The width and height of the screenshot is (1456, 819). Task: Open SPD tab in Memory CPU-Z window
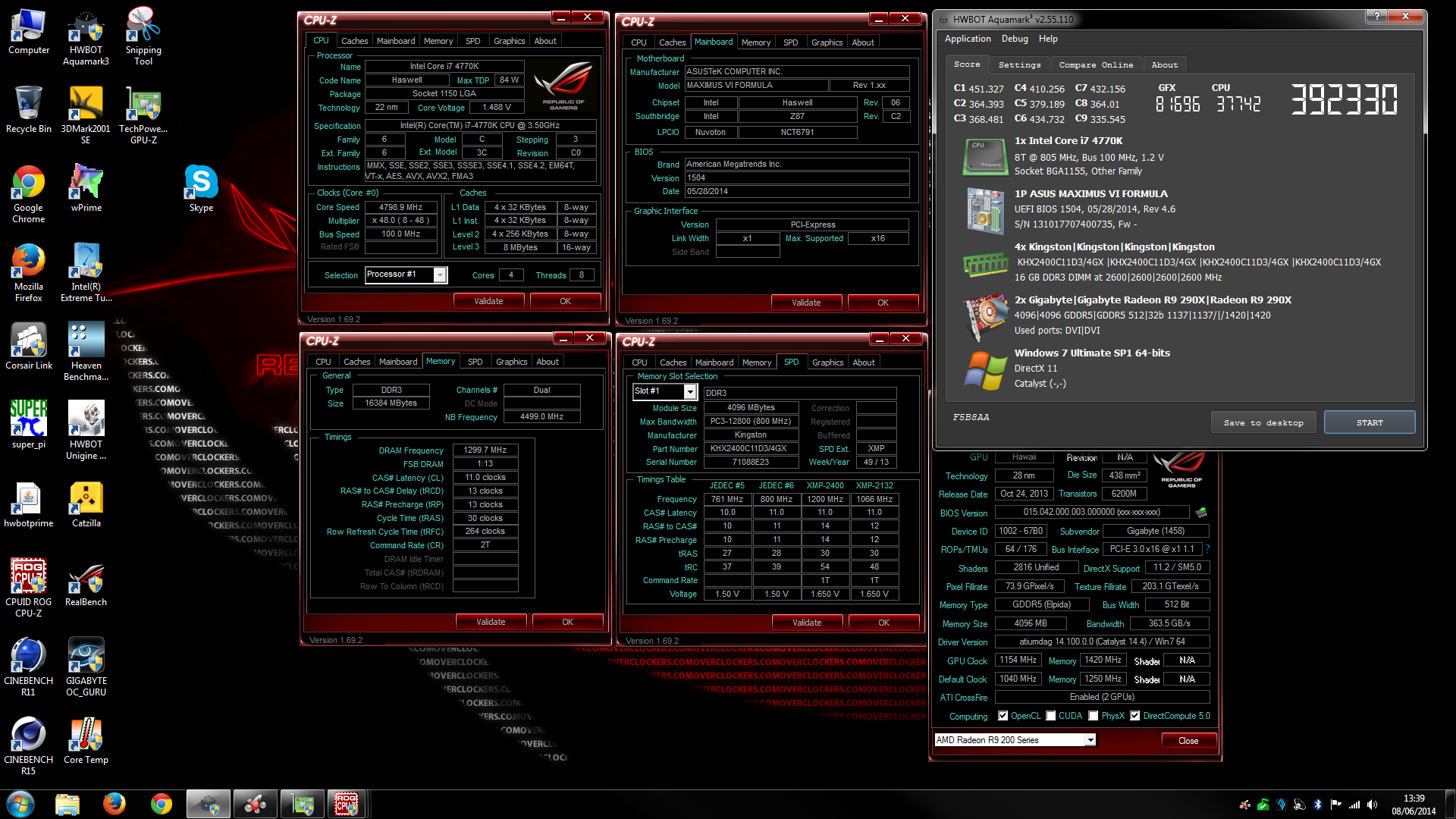pos(475,362)
